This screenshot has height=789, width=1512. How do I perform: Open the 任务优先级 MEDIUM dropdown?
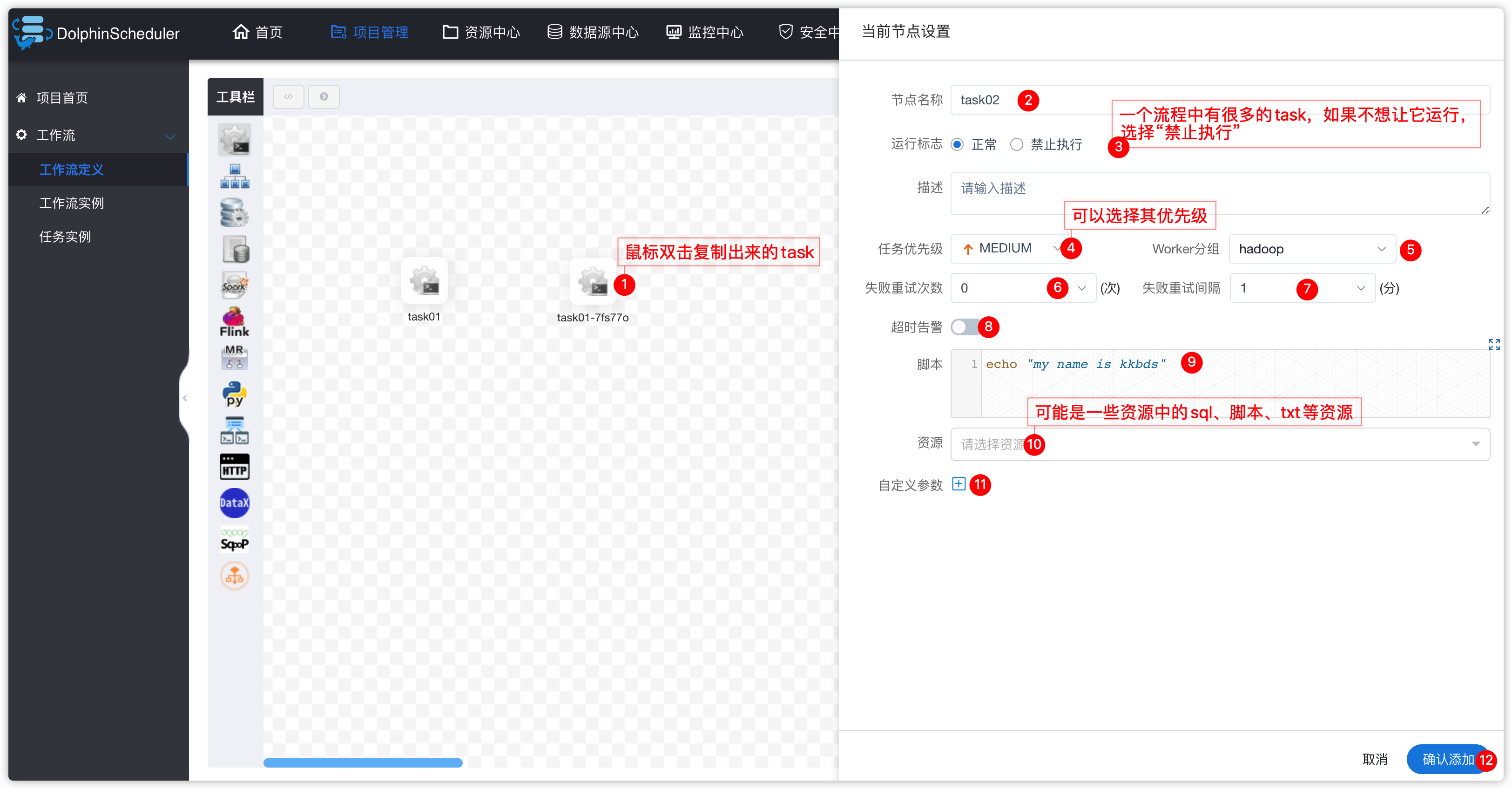tap(1010, 248)
